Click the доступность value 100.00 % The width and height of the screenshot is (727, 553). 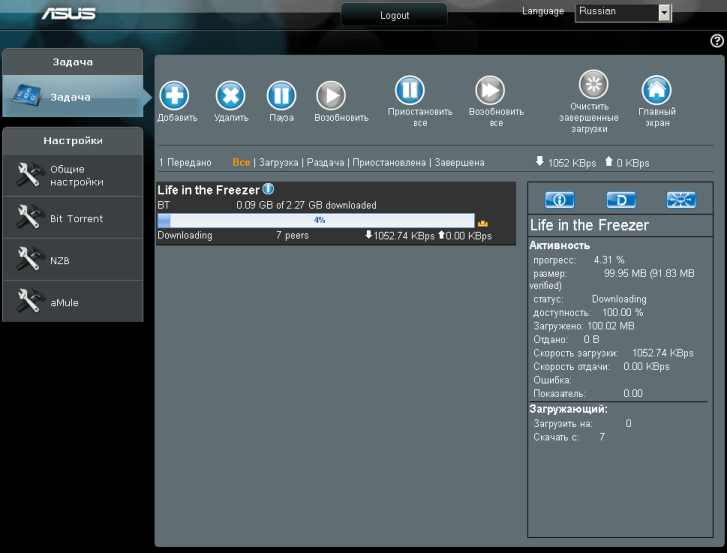click(x=622, y=312)
